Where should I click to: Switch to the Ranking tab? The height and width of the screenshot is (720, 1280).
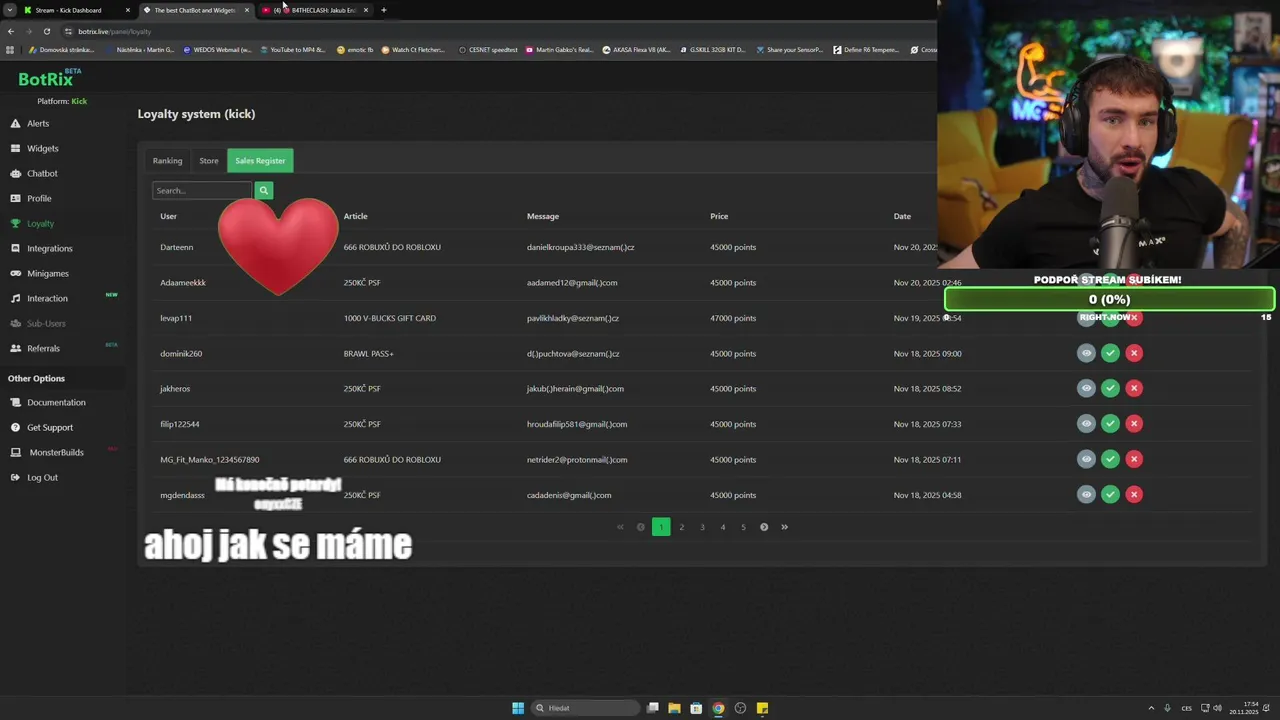click(x=167, y=160)
